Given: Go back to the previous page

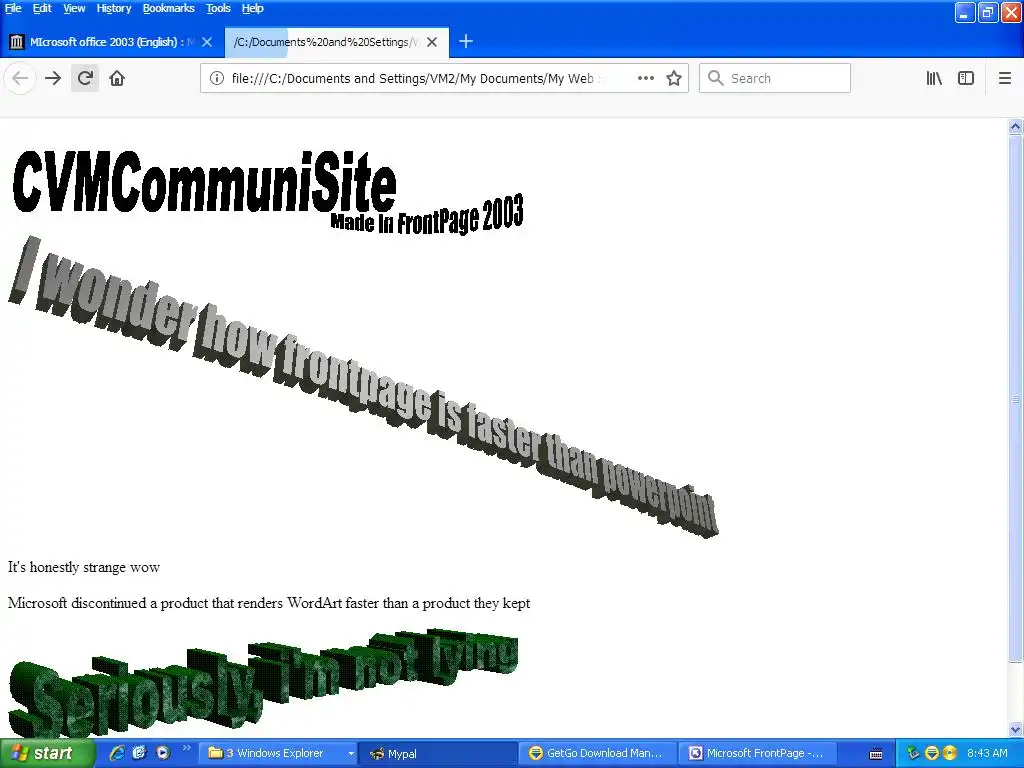Looking at the screenshot, I should pos(20,78).
